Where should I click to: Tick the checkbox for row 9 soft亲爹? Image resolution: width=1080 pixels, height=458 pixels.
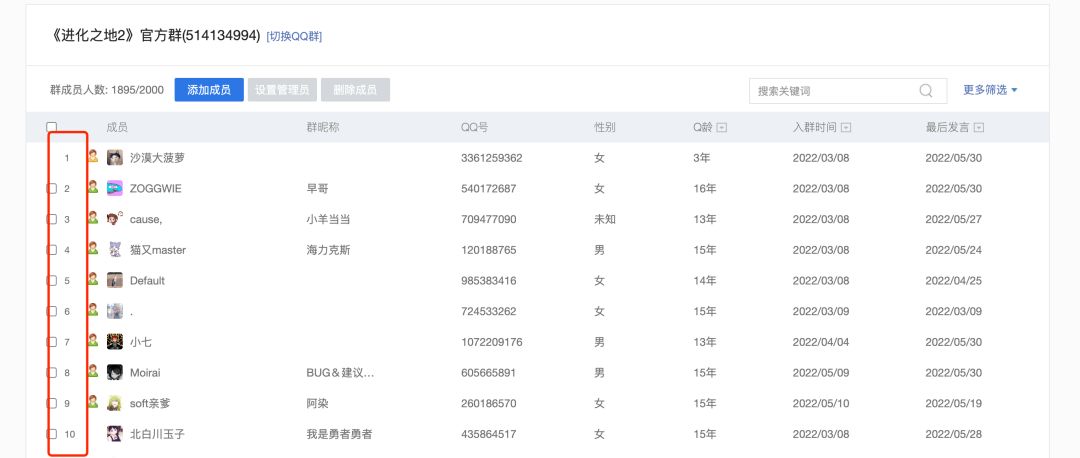click(x=52, y=403)
